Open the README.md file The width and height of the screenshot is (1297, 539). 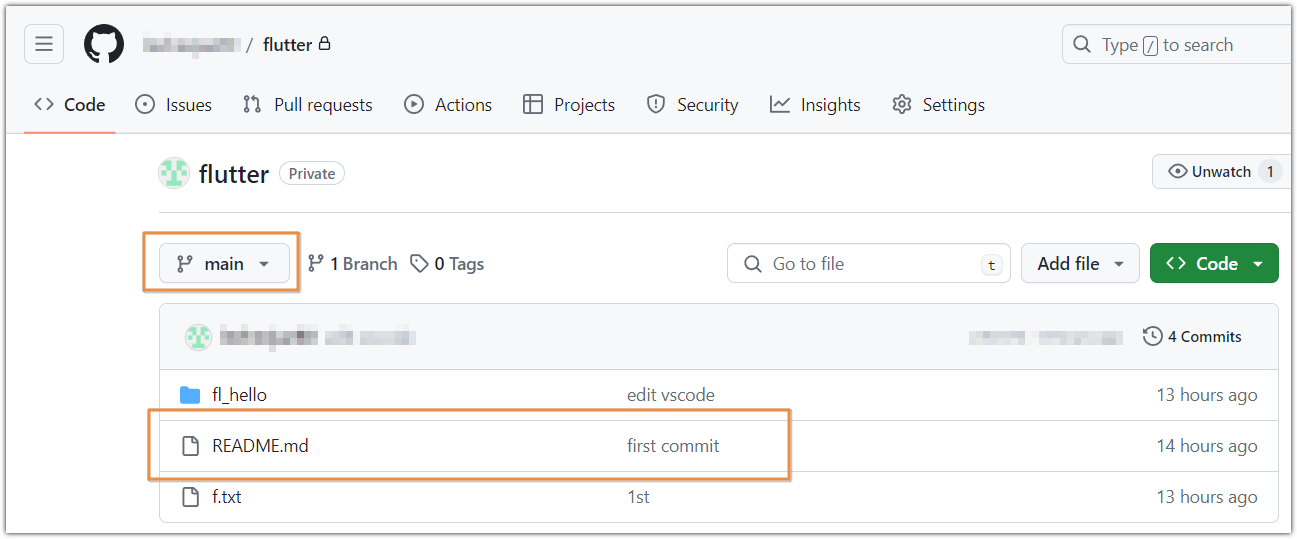[260, 446]
